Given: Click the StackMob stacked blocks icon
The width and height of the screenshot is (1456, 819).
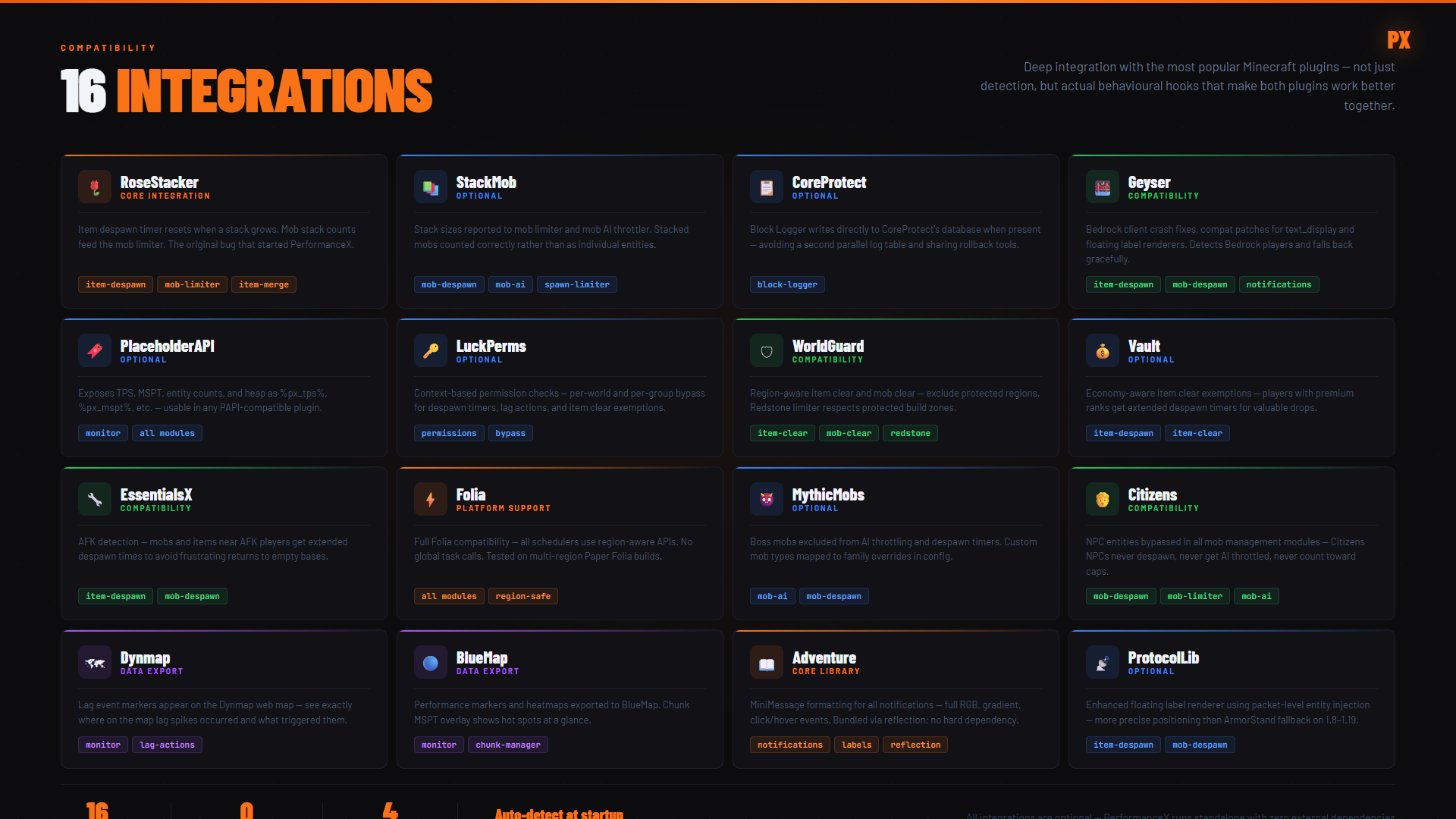Looking at the screenshot, I should (431, 187).
